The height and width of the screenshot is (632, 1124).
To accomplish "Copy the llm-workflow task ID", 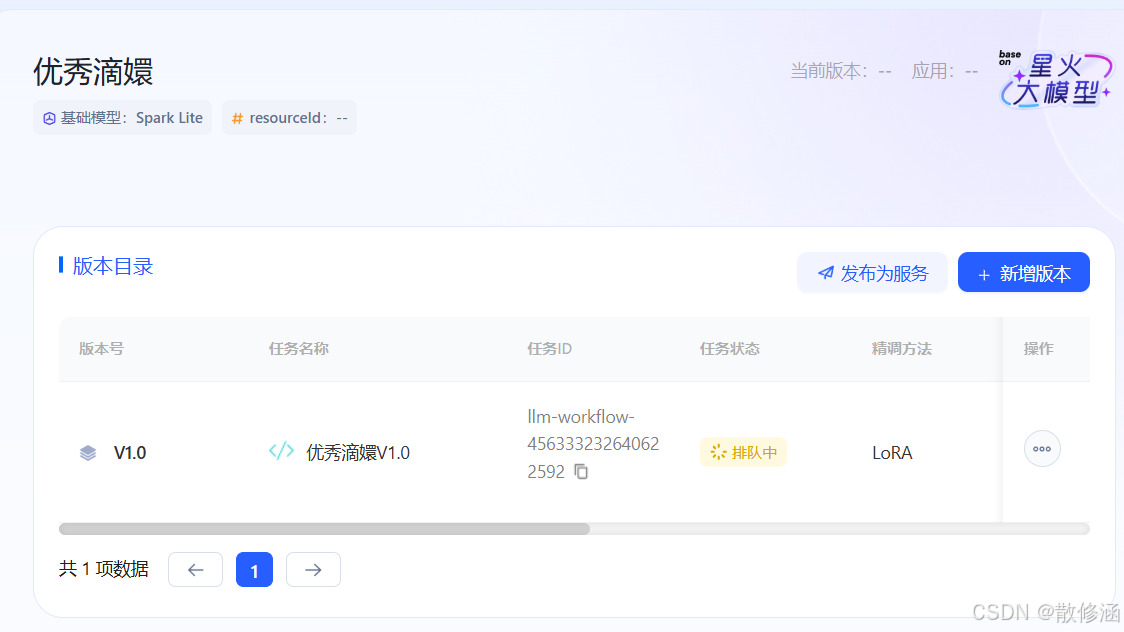I will pyautogui.click(x=581, y=471).
